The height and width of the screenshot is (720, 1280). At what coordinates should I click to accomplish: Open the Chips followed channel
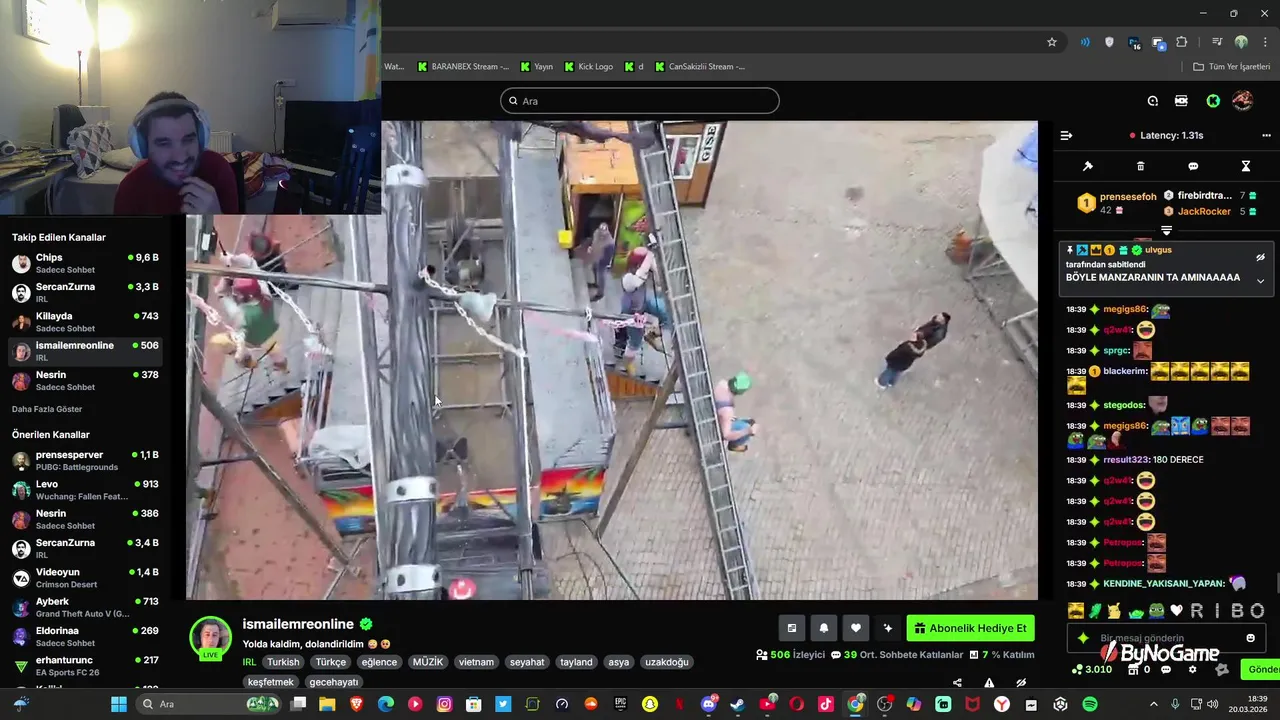tap(85, 263)
